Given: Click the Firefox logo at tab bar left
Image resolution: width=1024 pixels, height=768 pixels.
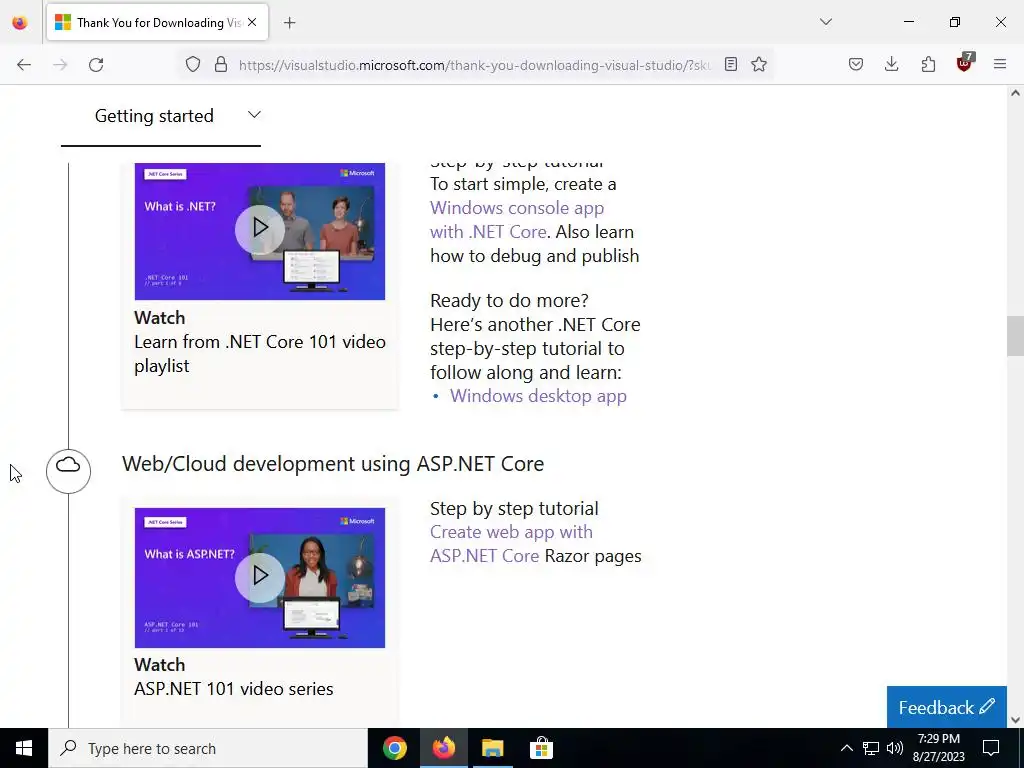Looking at the screenshot, I should [x=20, y=23].
